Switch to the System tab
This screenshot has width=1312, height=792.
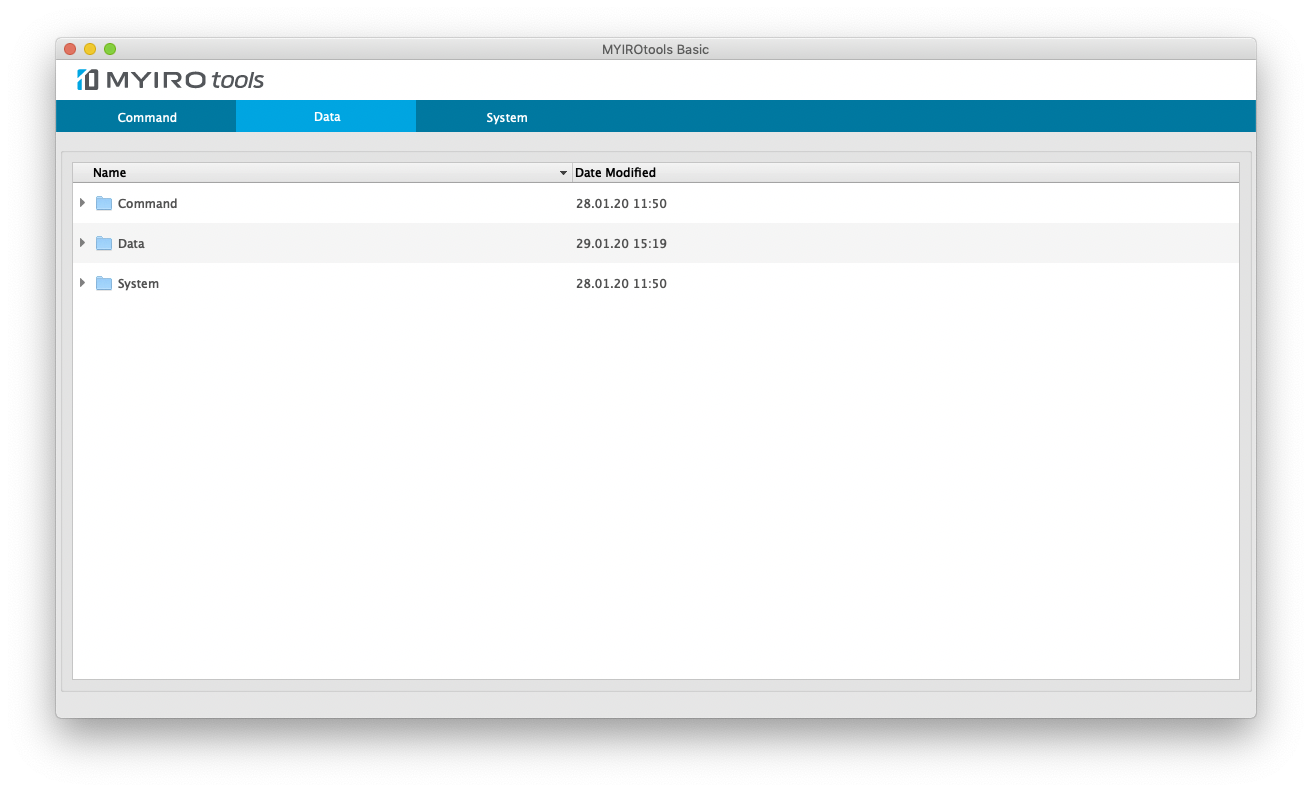tap(506, 117)
